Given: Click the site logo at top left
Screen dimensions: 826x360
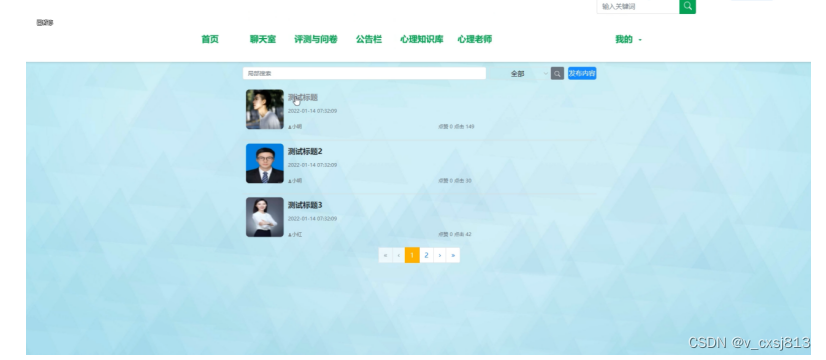Looking at the screenshot, I should click(x=45, y=23).
